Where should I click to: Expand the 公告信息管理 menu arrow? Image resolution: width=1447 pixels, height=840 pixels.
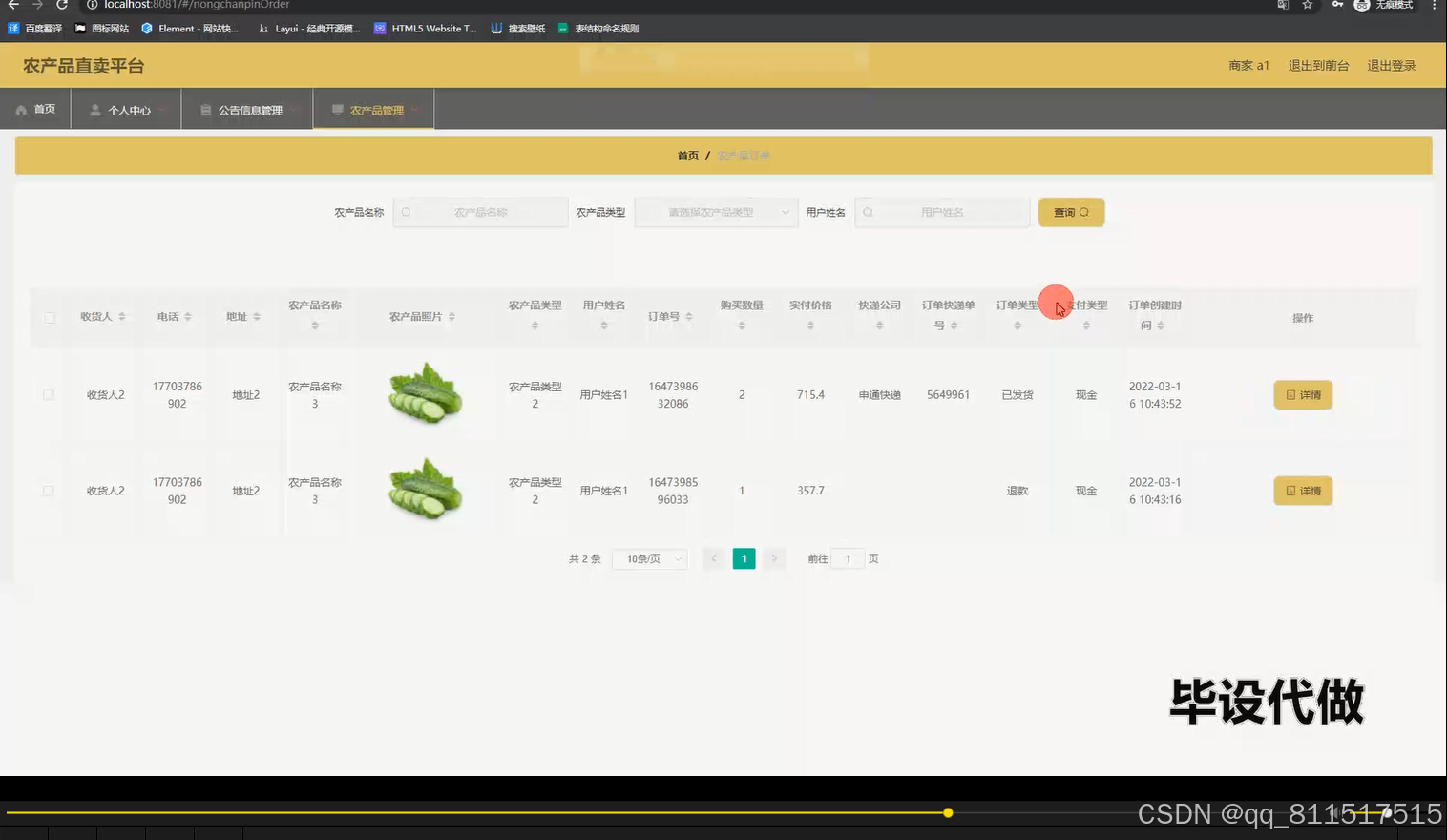click(x=295, y=110)
